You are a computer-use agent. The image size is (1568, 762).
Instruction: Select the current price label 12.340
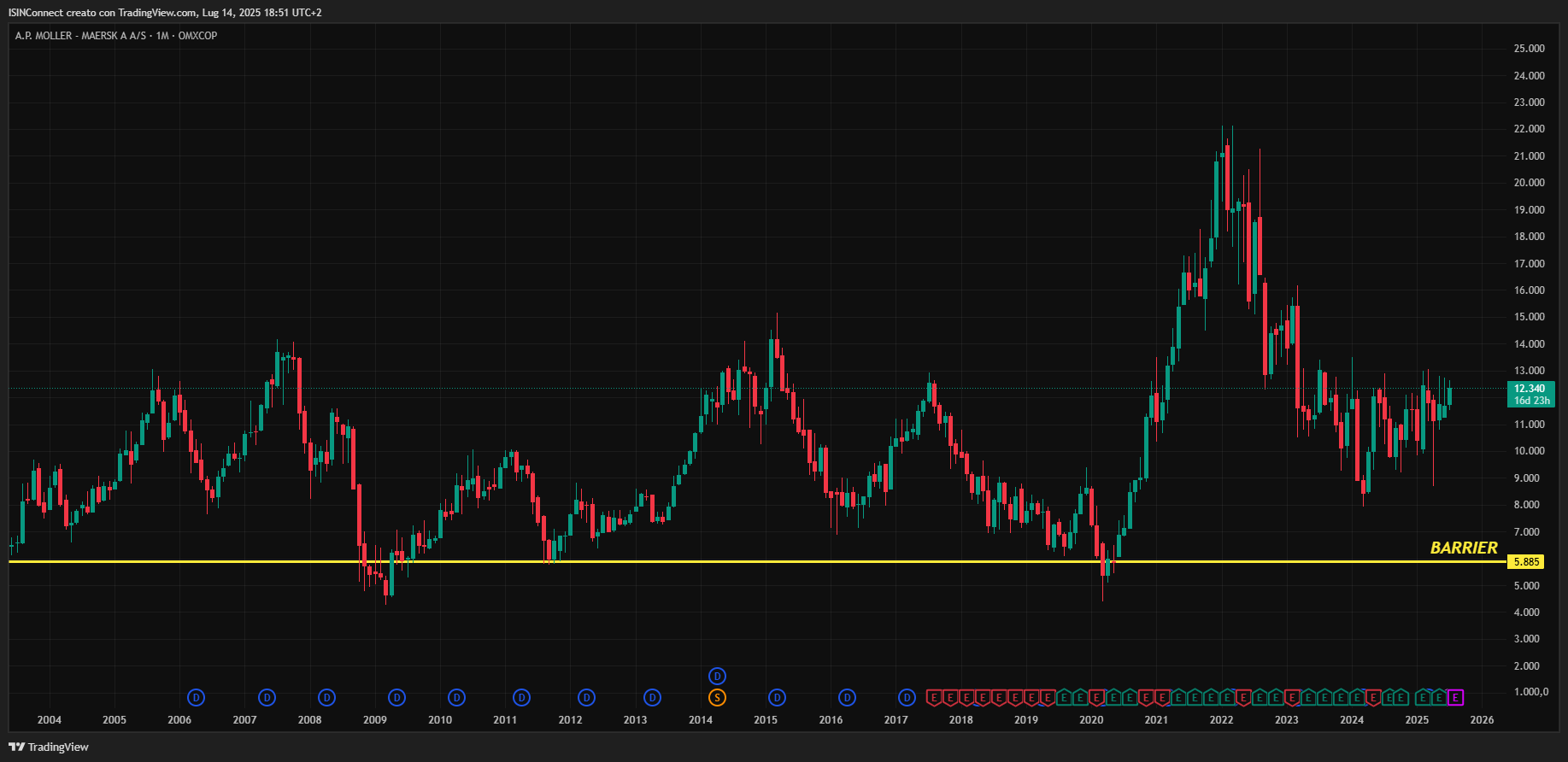[1530, 389]
